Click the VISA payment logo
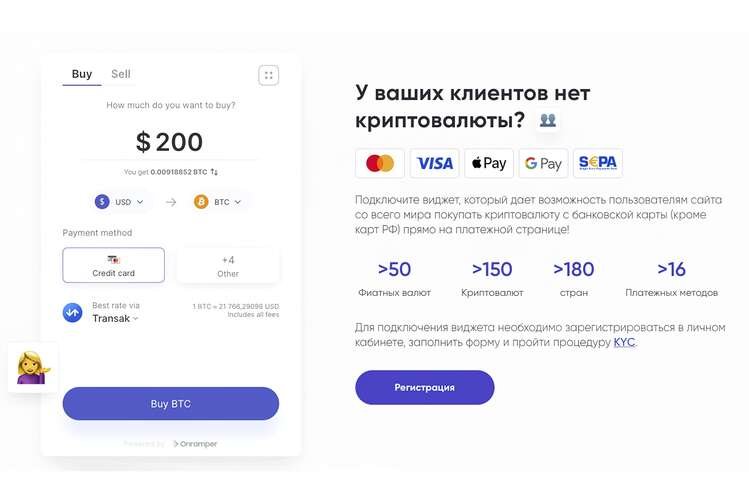The height and width of the screenshot is (503, 749). [435, 163]
